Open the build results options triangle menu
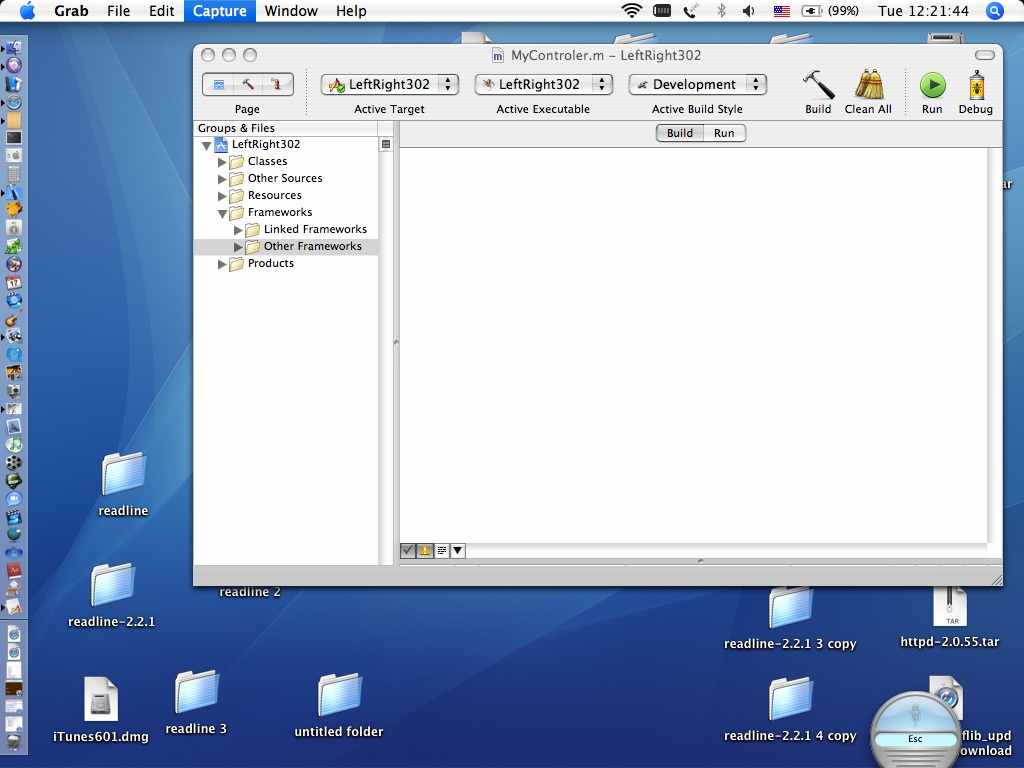 point(458,551)
